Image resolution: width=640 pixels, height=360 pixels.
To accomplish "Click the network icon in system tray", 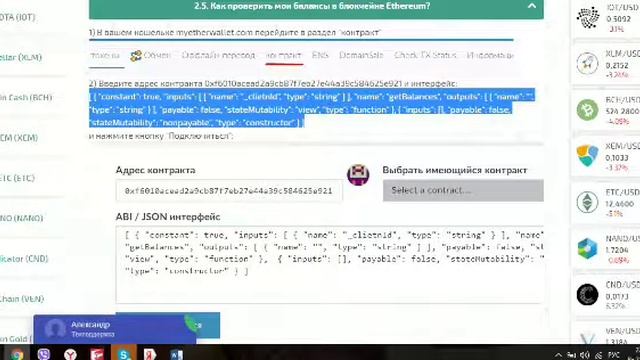I will (598, 356).
